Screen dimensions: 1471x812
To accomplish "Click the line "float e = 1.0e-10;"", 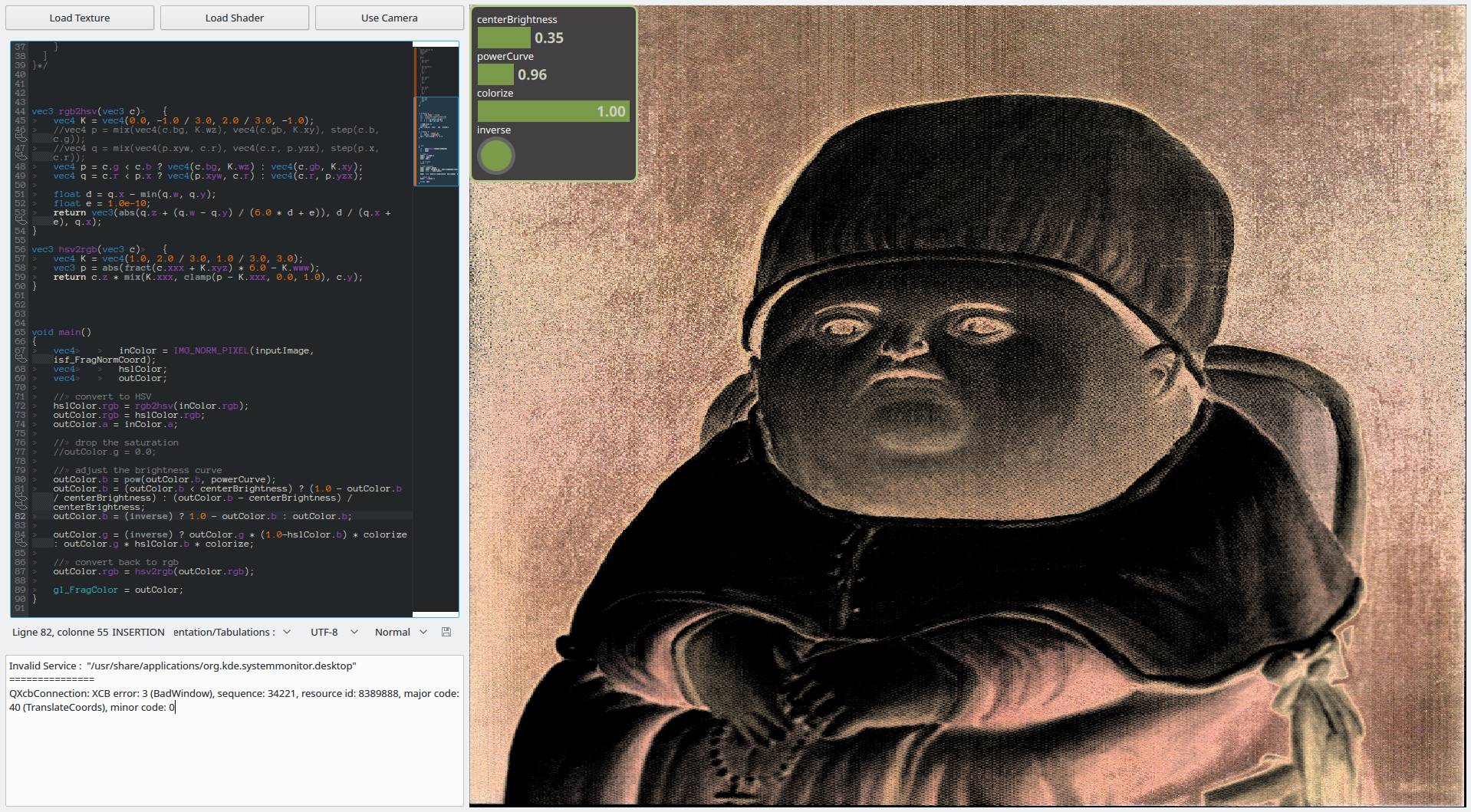I will point(102,203).
